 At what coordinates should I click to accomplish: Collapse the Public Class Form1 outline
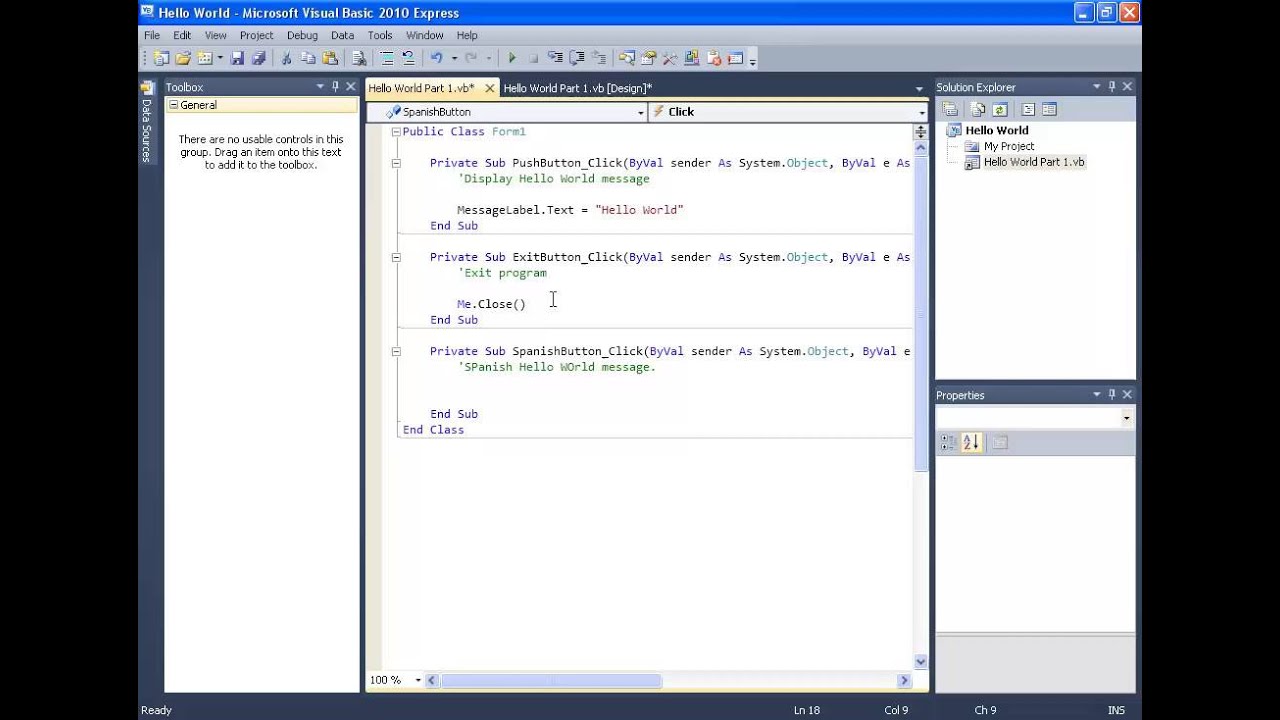pyautogui.click(x=396, y=132)
